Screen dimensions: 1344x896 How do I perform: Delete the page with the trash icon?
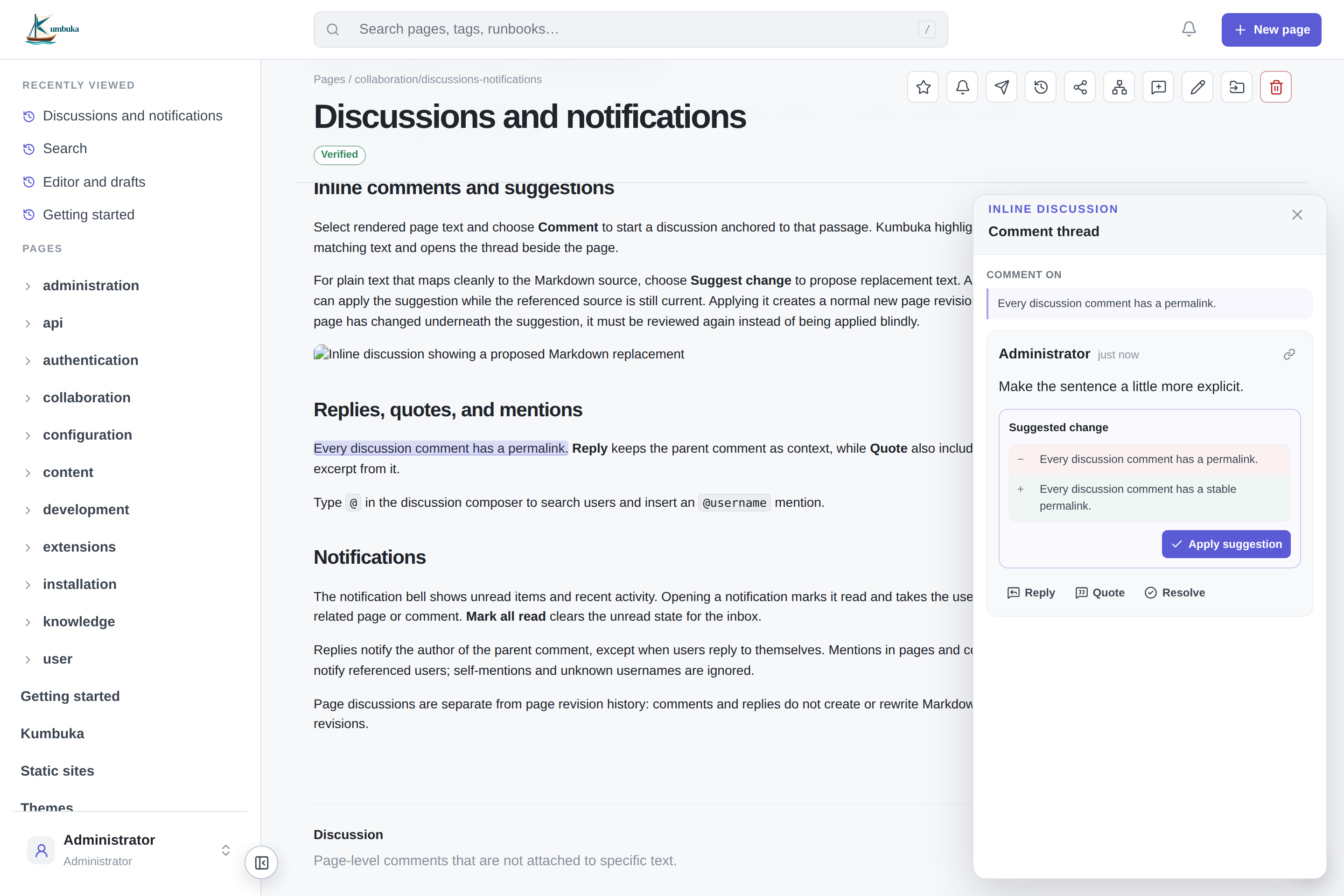pyautogui.click(x=1276, y=87)
